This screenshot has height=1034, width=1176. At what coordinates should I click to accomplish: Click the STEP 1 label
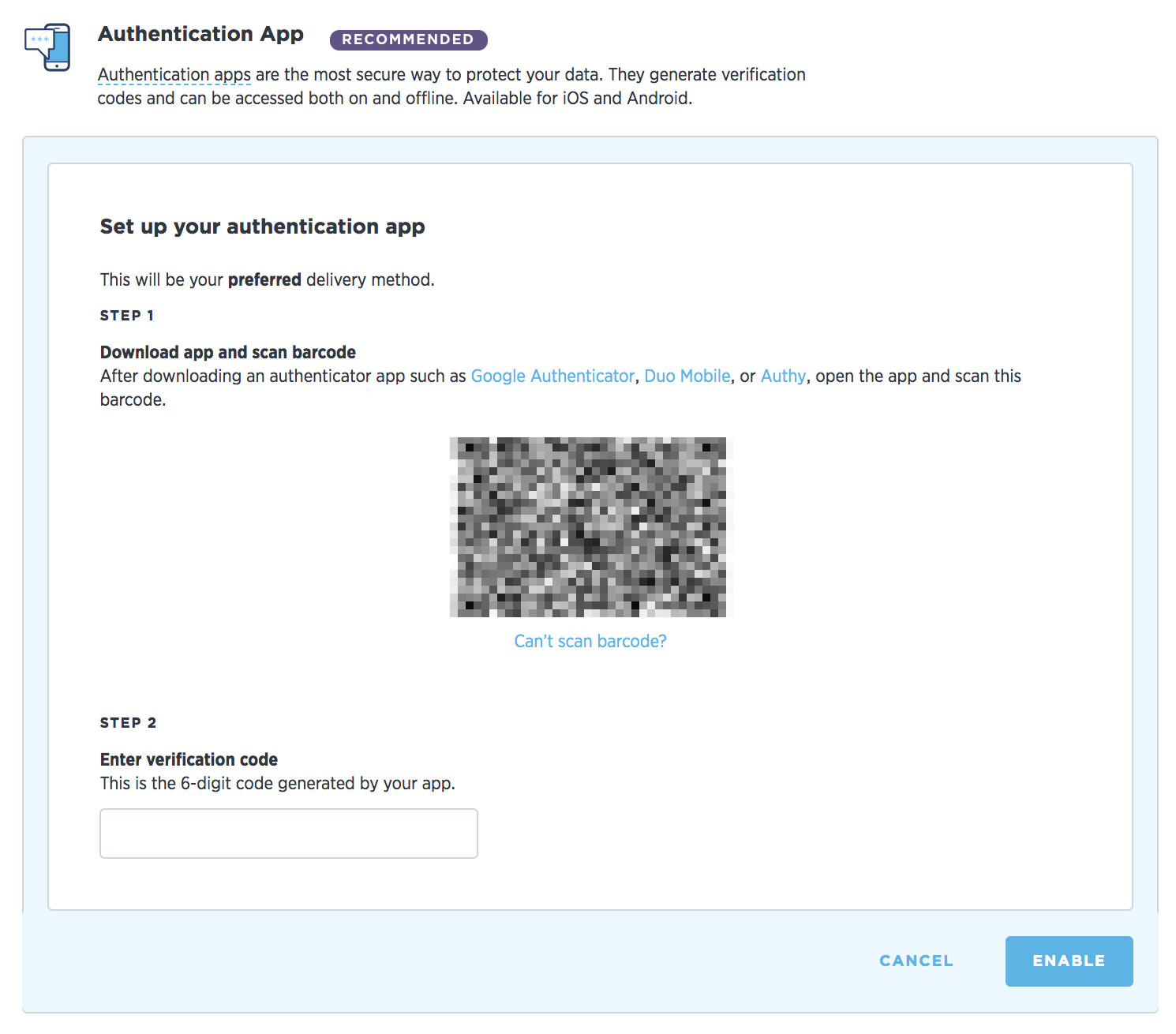(127, 316)
